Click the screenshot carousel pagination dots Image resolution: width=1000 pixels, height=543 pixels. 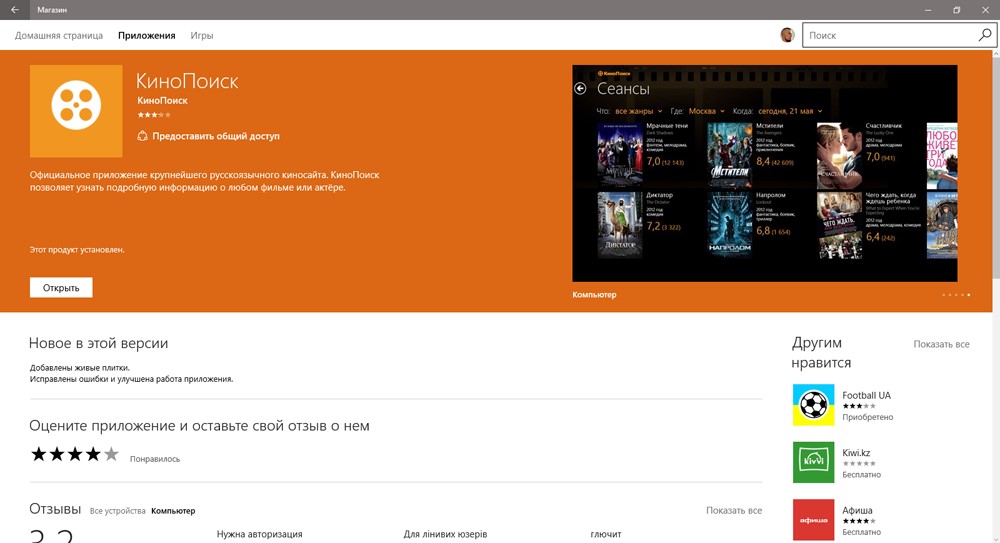(957, 295)
